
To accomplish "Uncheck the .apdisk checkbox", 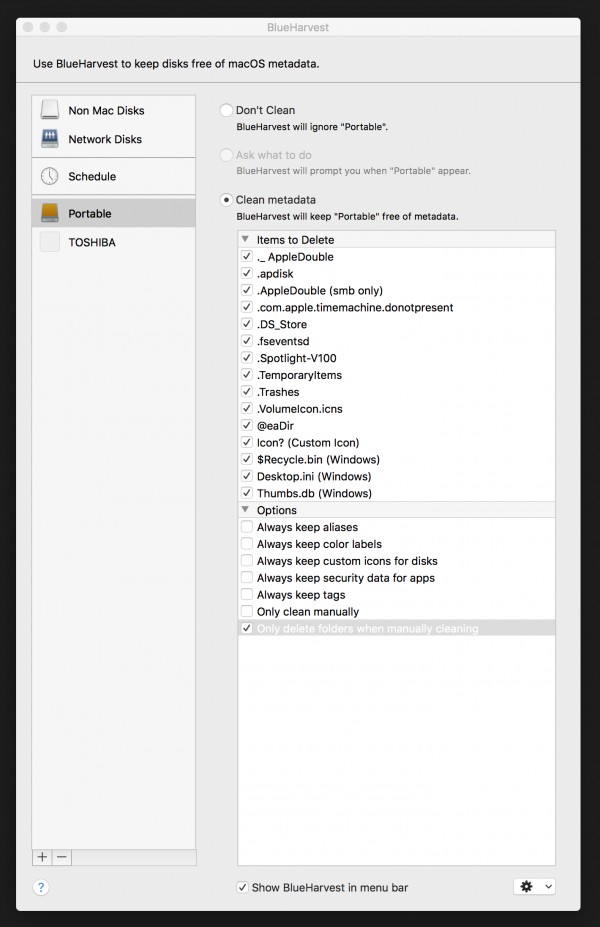I will [247, 273].
